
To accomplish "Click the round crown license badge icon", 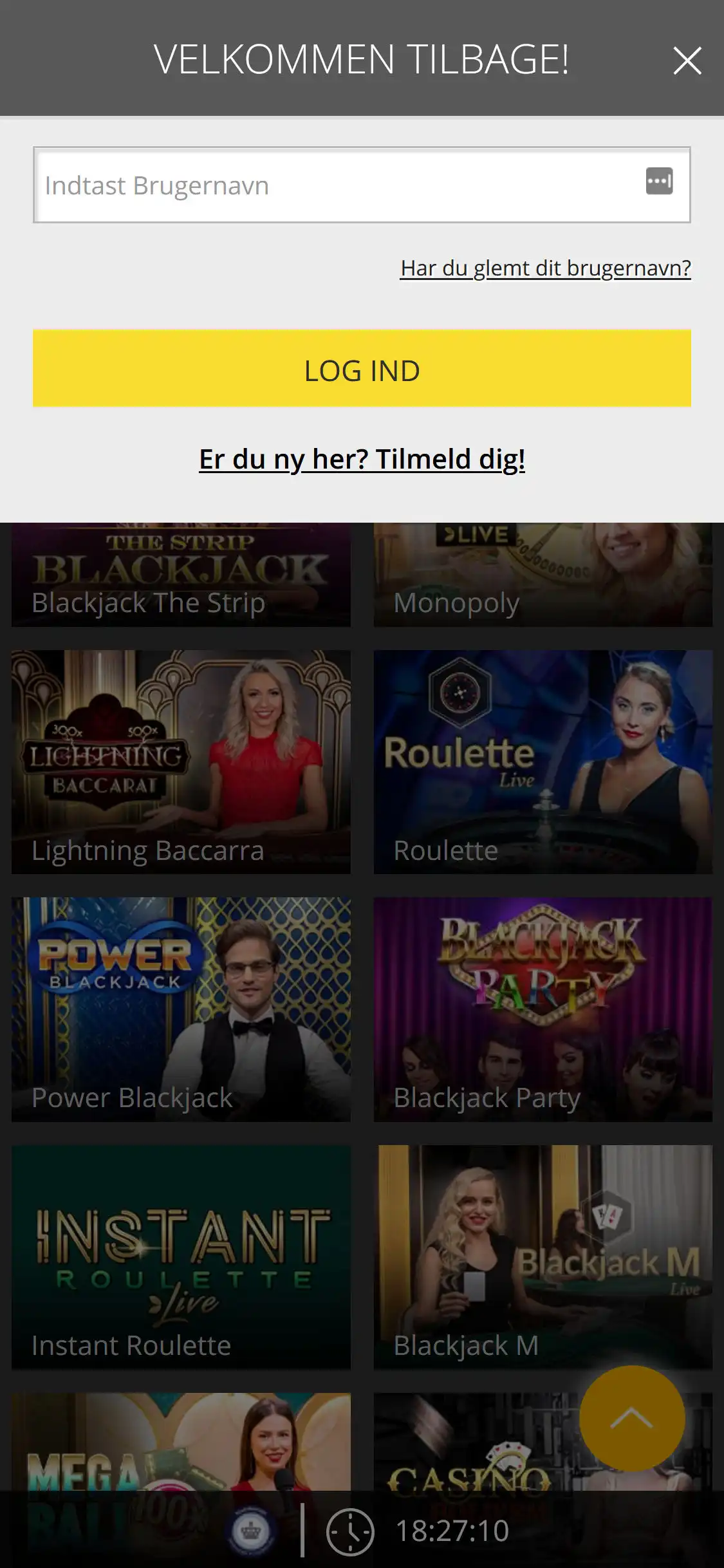I will coord(251,1531).
